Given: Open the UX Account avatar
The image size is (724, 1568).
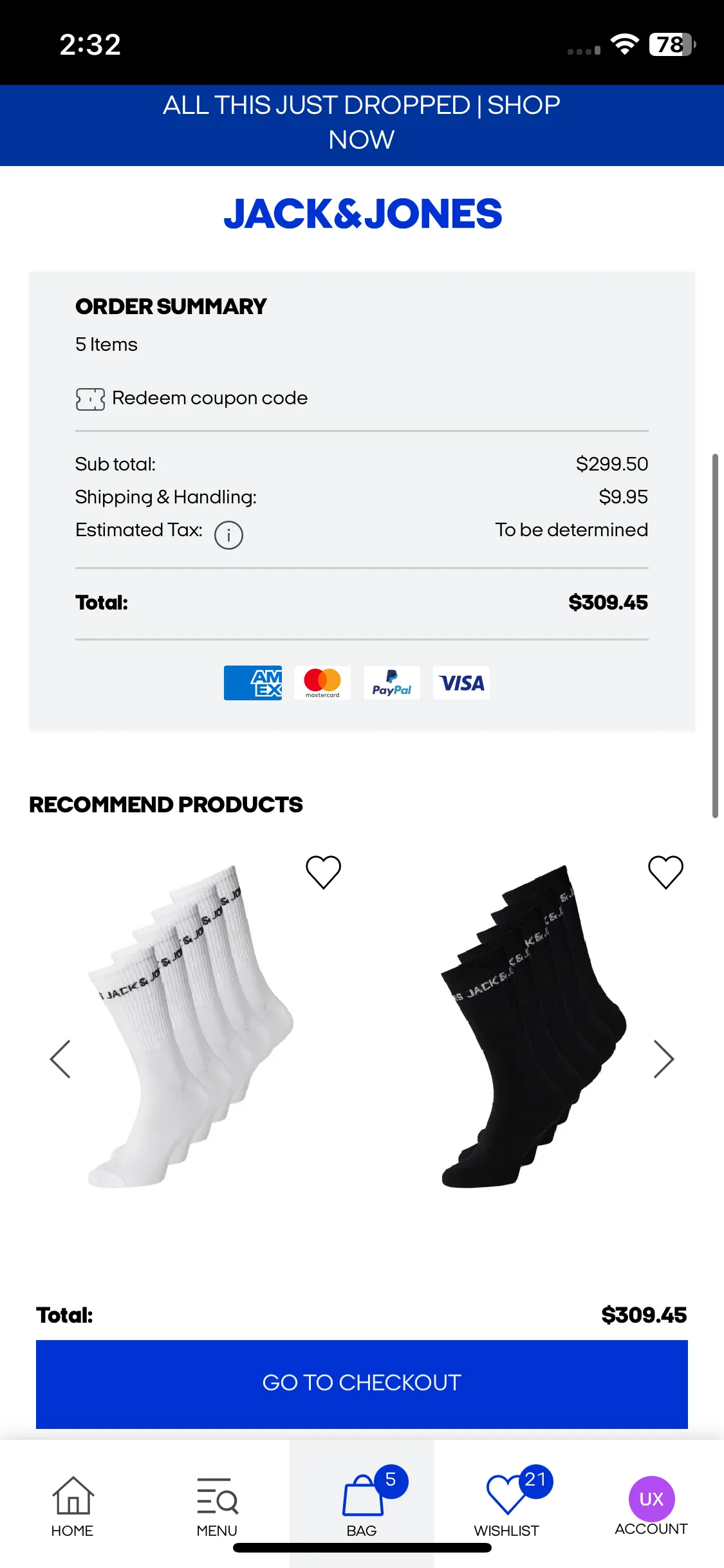Looking at the screenshot, I should tap(651, 1499).
